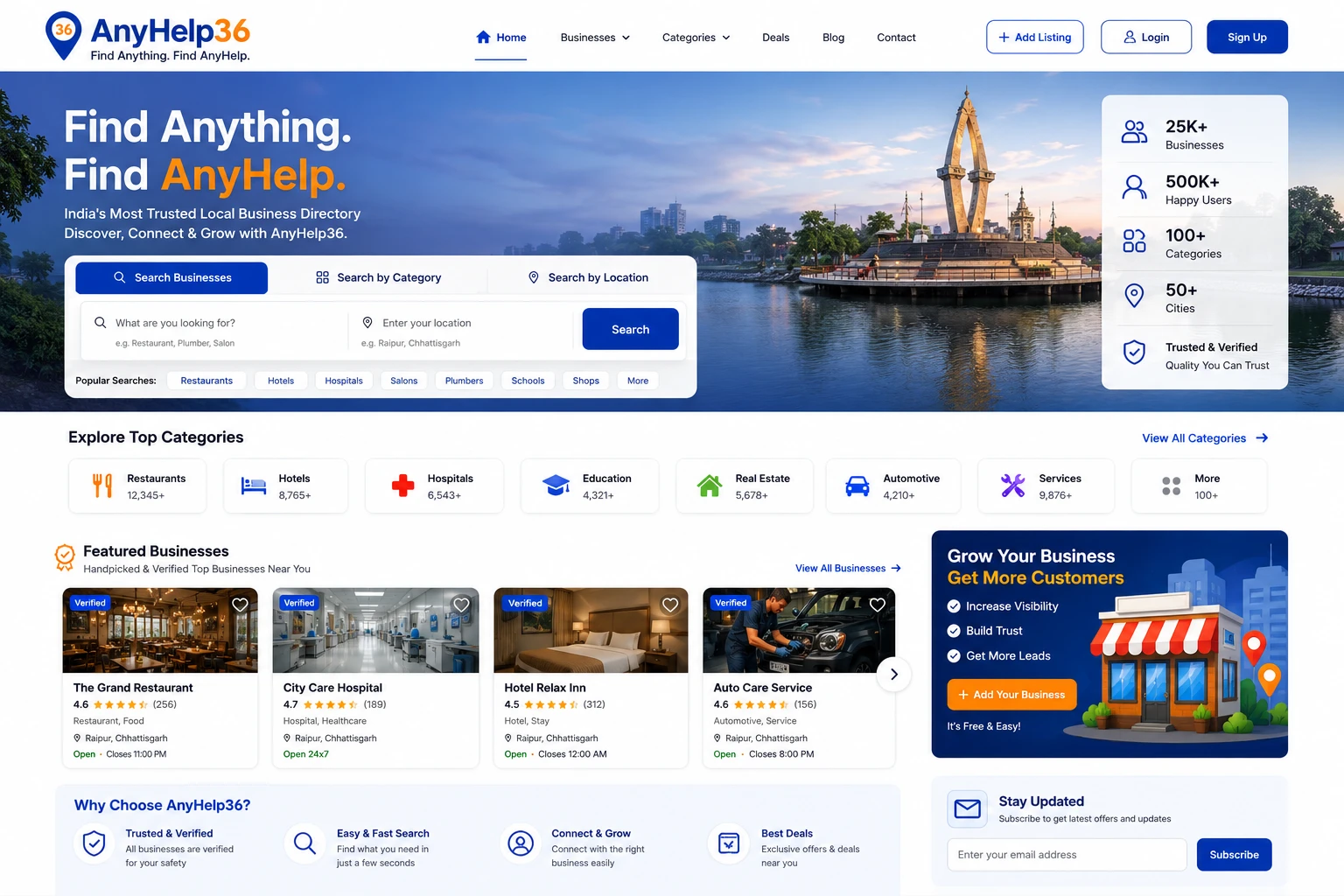
Task: Click the More categories dots icon
Action: pos(1171,486)
